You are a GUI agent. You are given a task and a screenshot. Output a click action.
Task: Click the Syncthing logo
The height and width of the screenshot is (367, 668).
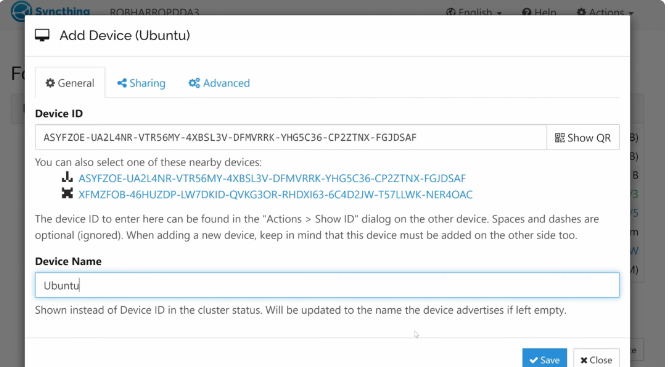50,12
